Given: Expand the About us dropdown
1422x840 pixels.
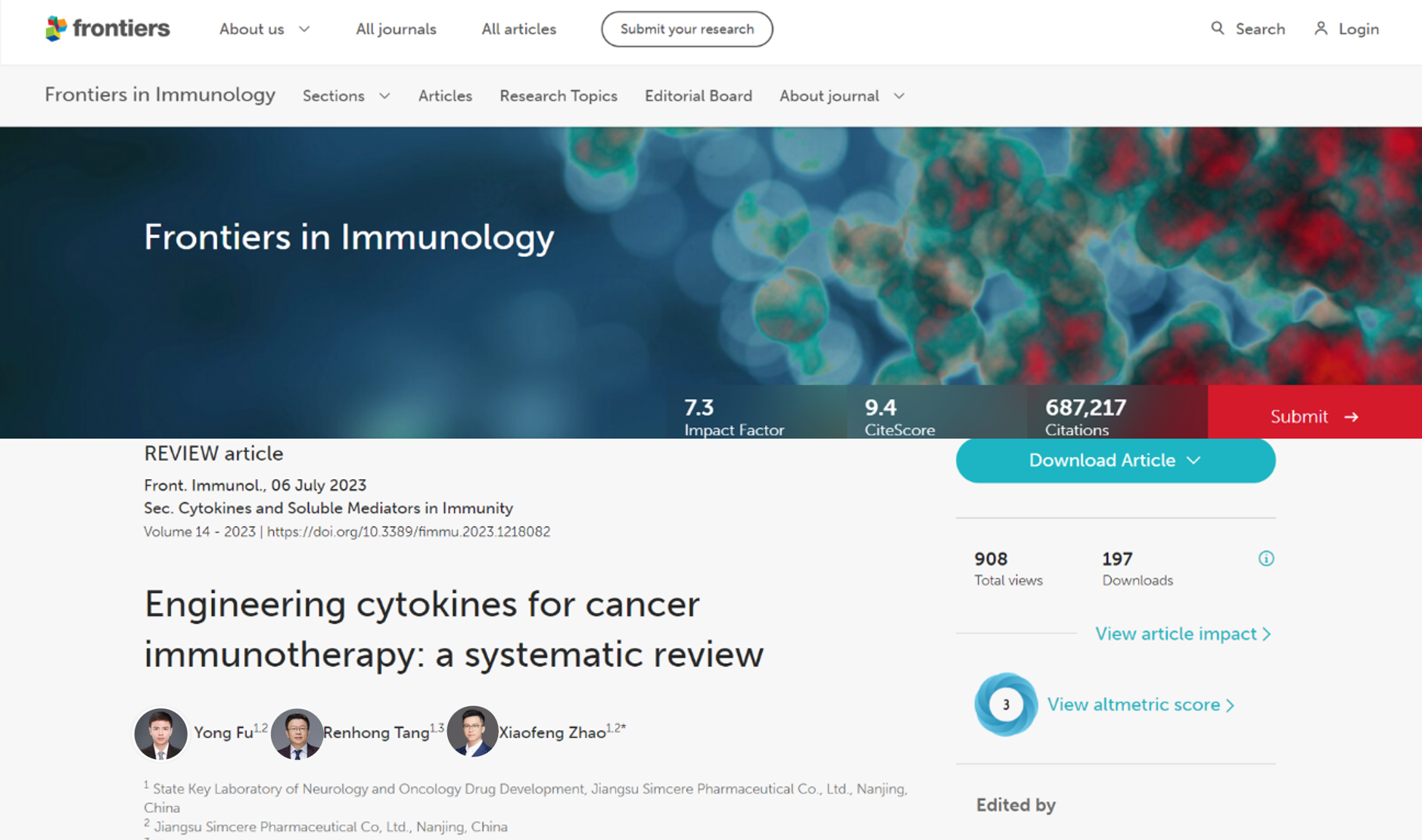Looking at the screenshot, I should [x=264, y=29].
